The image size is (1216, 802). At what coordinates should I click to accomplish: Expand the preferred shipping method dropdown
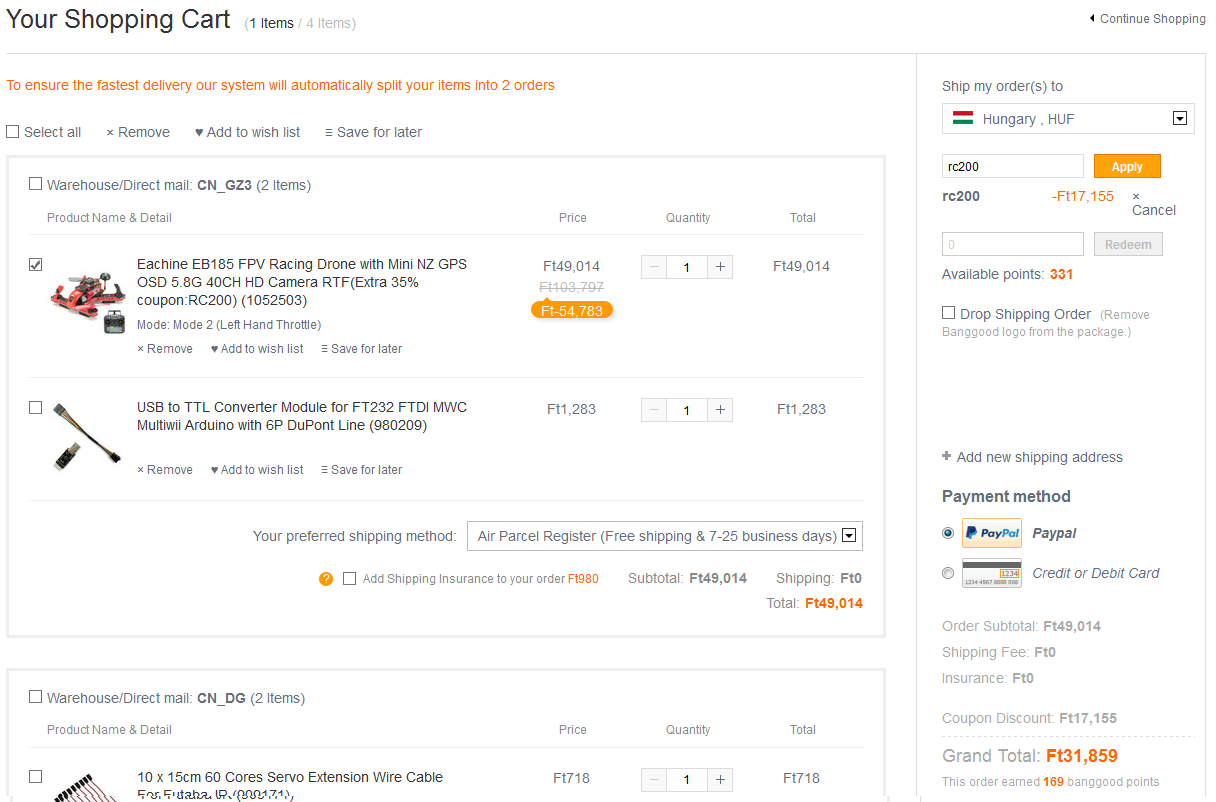(849, 536)
